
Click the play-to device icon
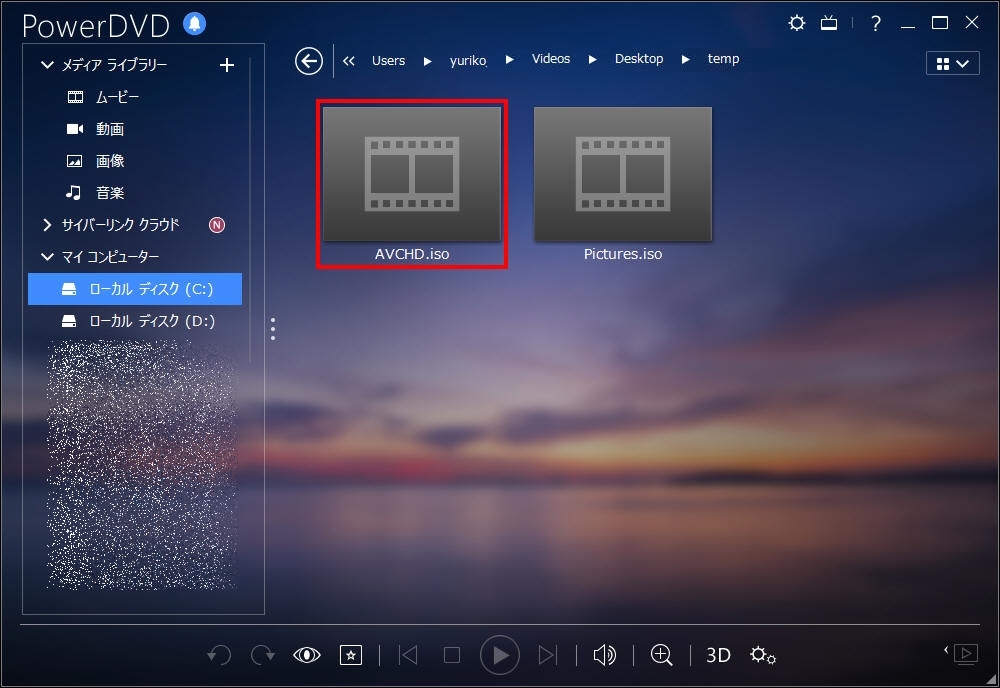[x=966, y=654]
